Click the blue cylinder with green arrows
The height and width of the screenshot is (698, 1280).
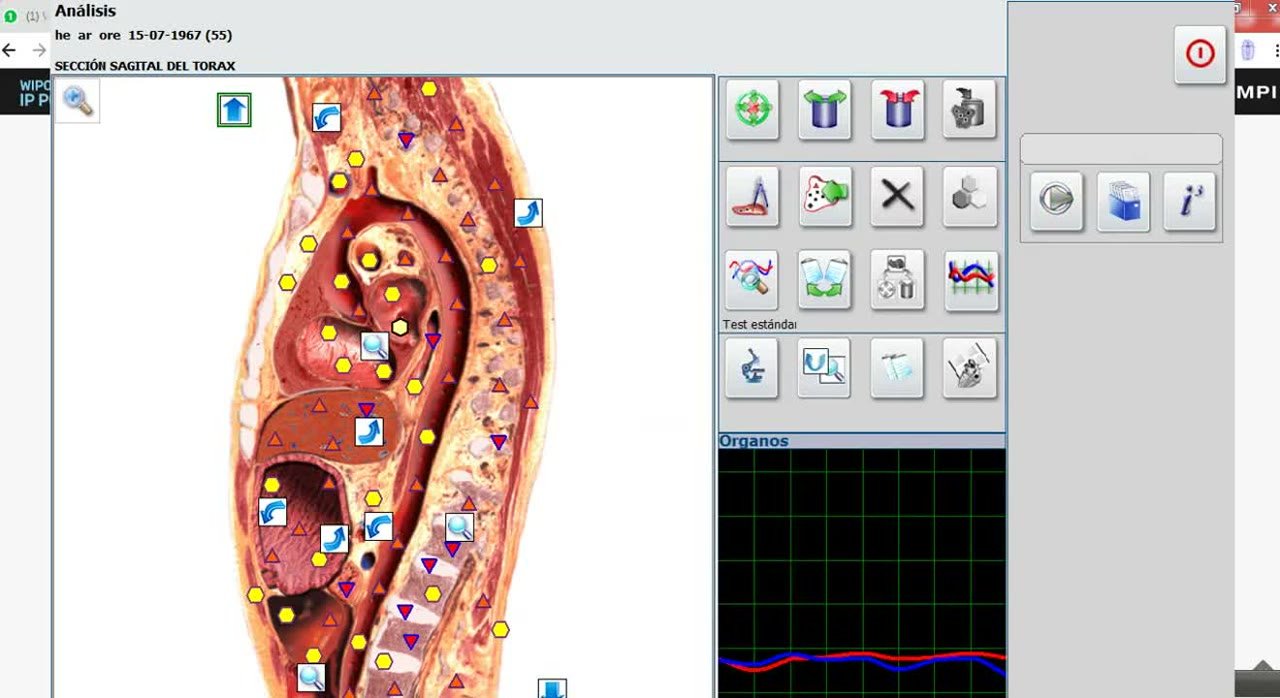coord(824,109)
